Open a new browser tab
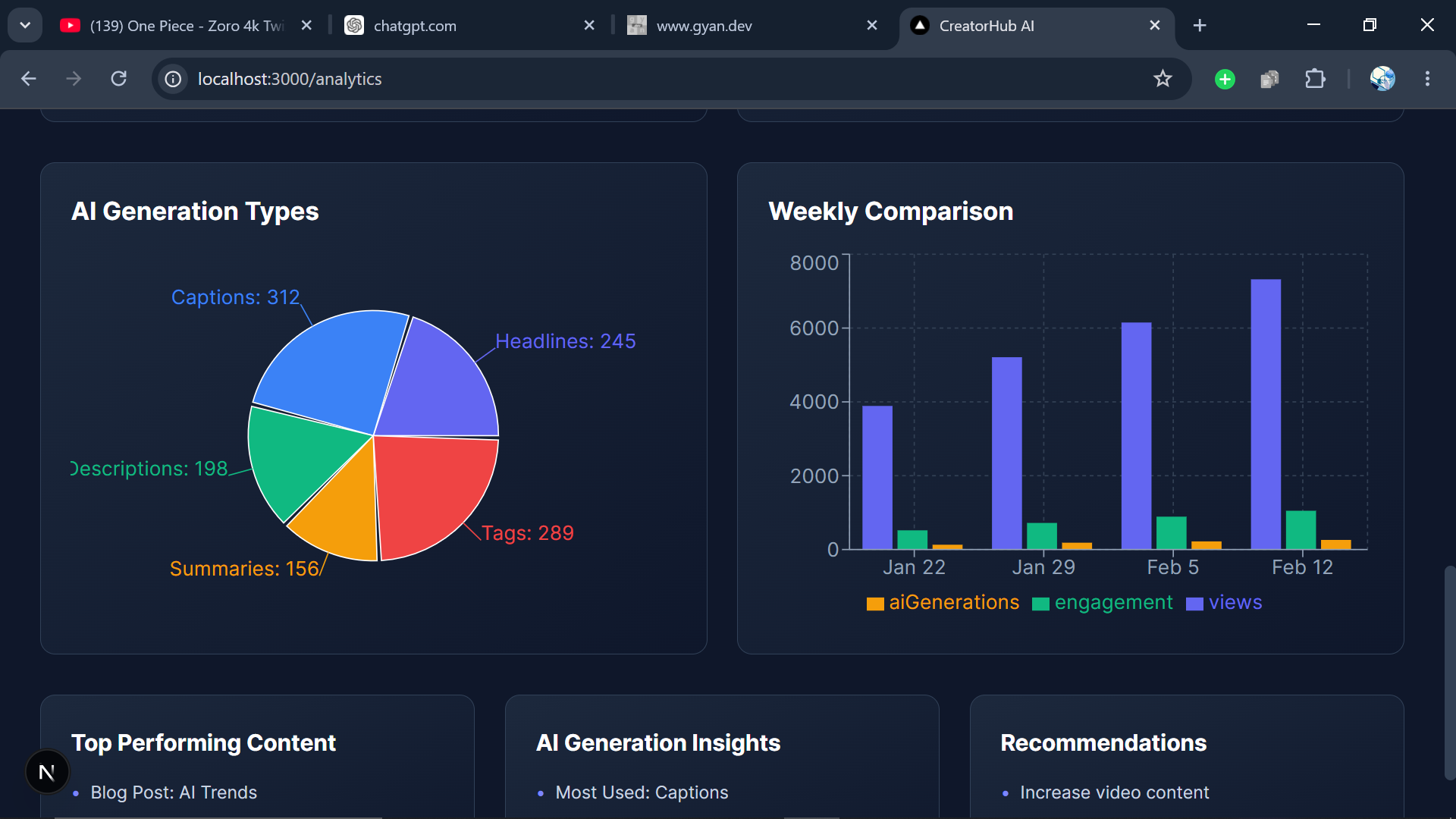This screenshot has height=819, width=1456. 1200,26
